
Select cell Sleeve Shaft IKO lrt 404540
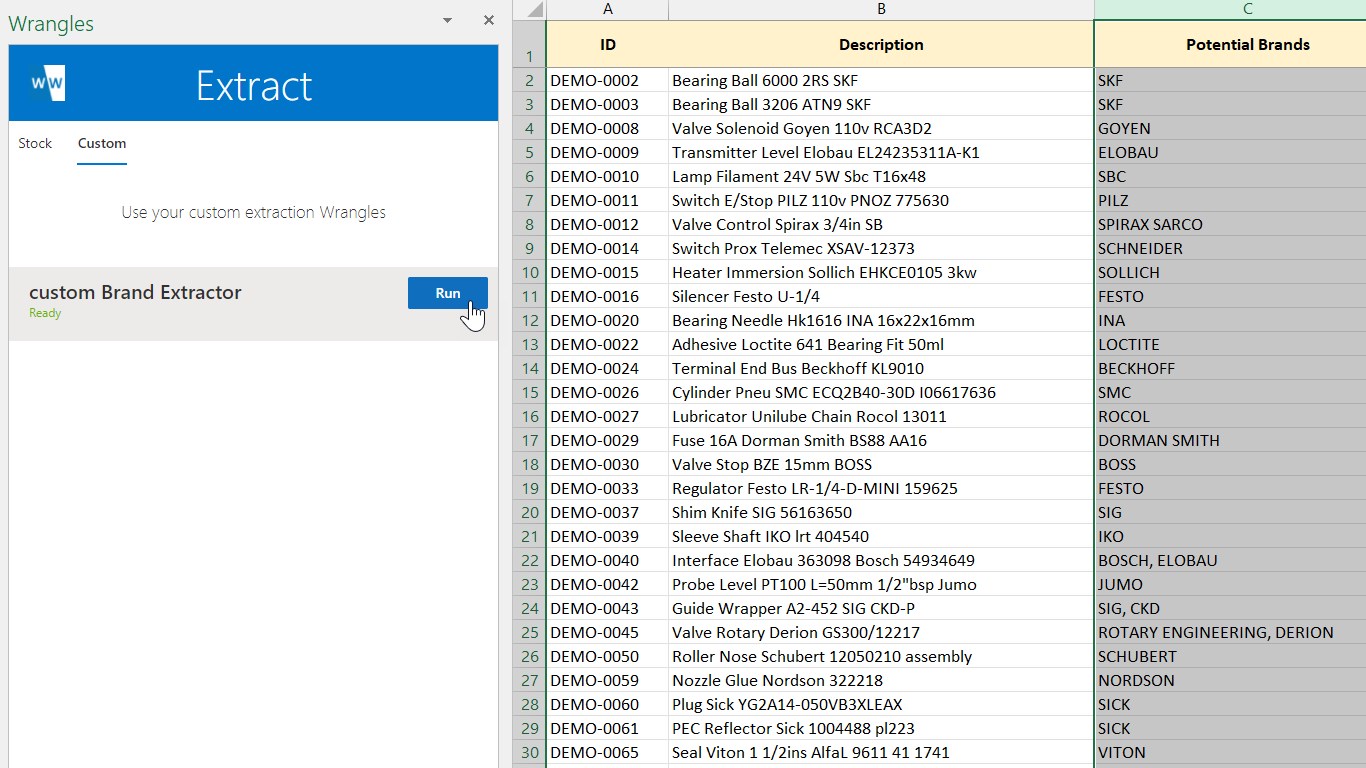point(881,536)
